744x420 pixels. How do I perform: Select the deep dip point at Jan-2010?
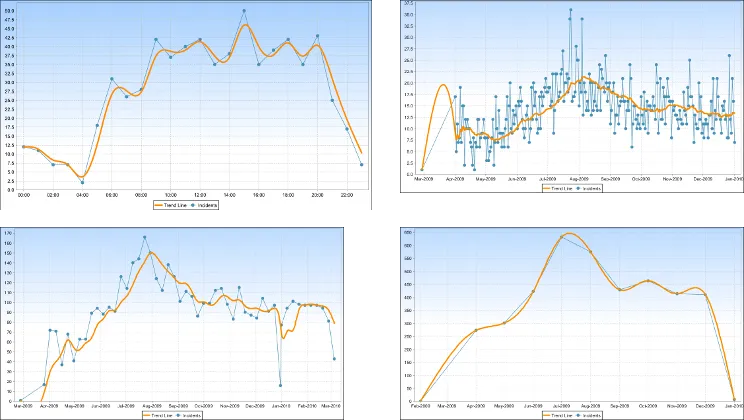[280, 385]
